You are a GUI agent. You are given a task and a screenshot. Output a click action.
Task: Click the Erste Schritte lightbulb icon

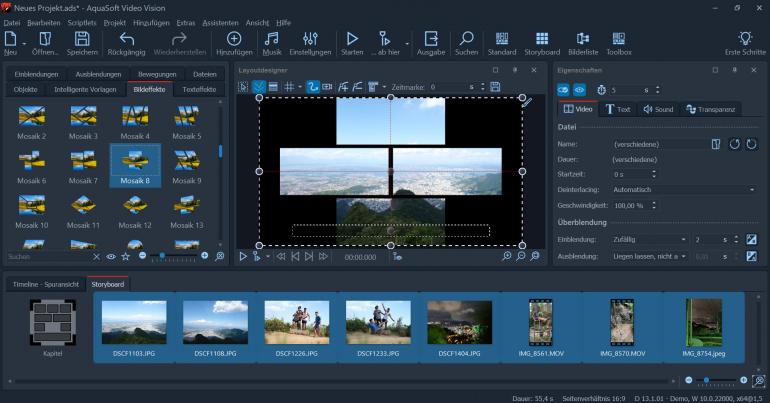[x=744, y=39]
